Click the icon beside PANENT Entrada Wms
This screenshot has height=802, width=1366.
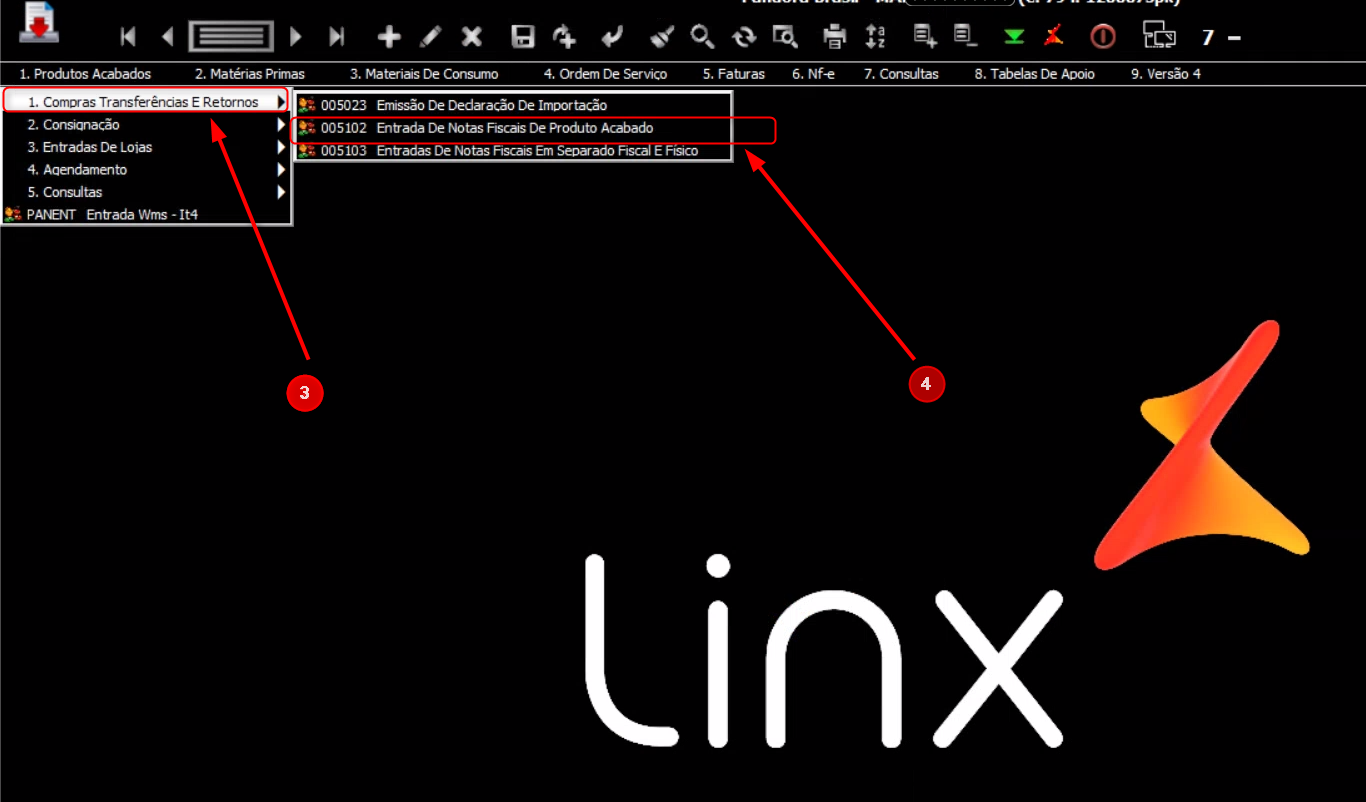pyautogui.click(x=13, y=214)
